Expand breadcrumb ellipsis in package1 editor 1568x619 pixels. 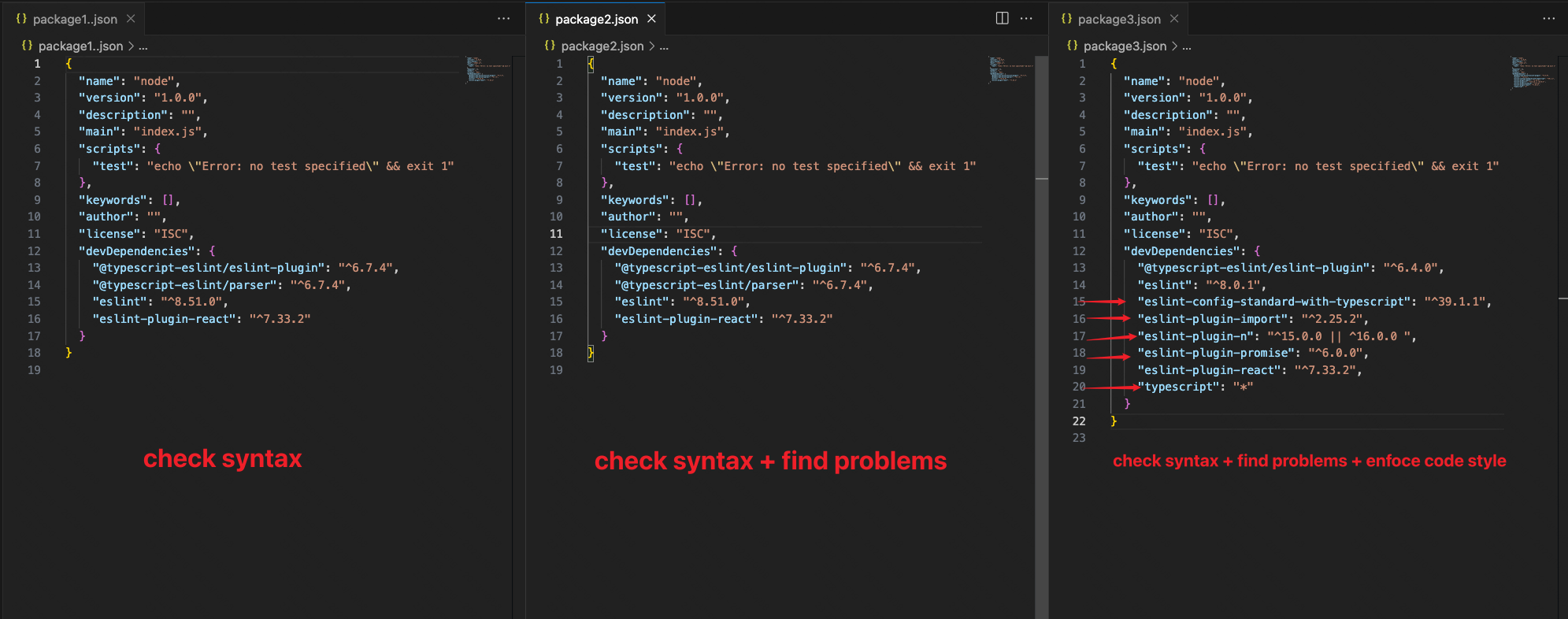pos(143,46)
